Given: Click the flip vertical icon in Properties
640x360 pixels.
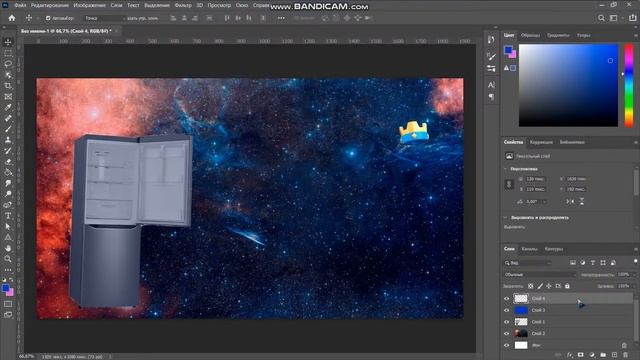Looking at the screenshot, I should [582, 202].
